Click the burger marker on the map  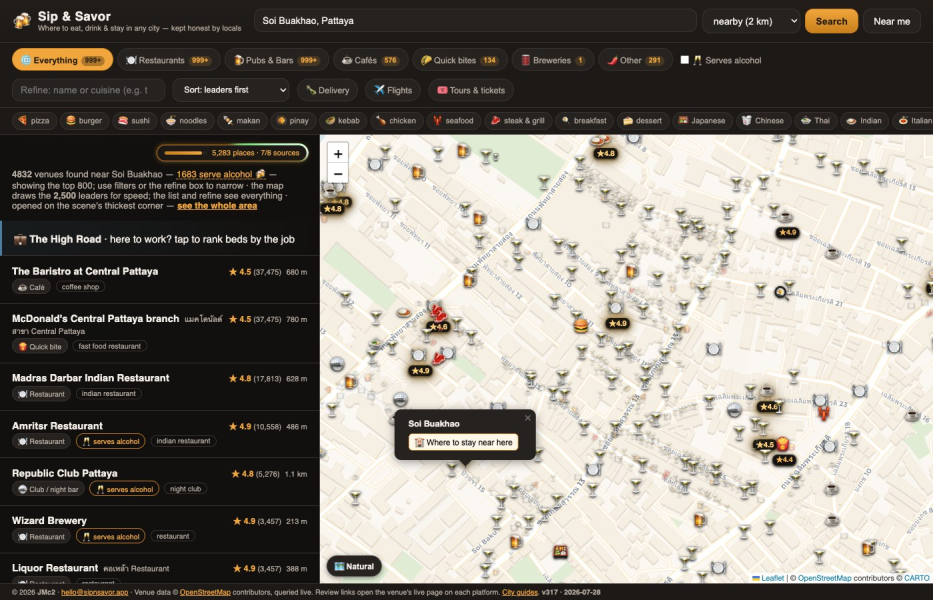(581, 325)
